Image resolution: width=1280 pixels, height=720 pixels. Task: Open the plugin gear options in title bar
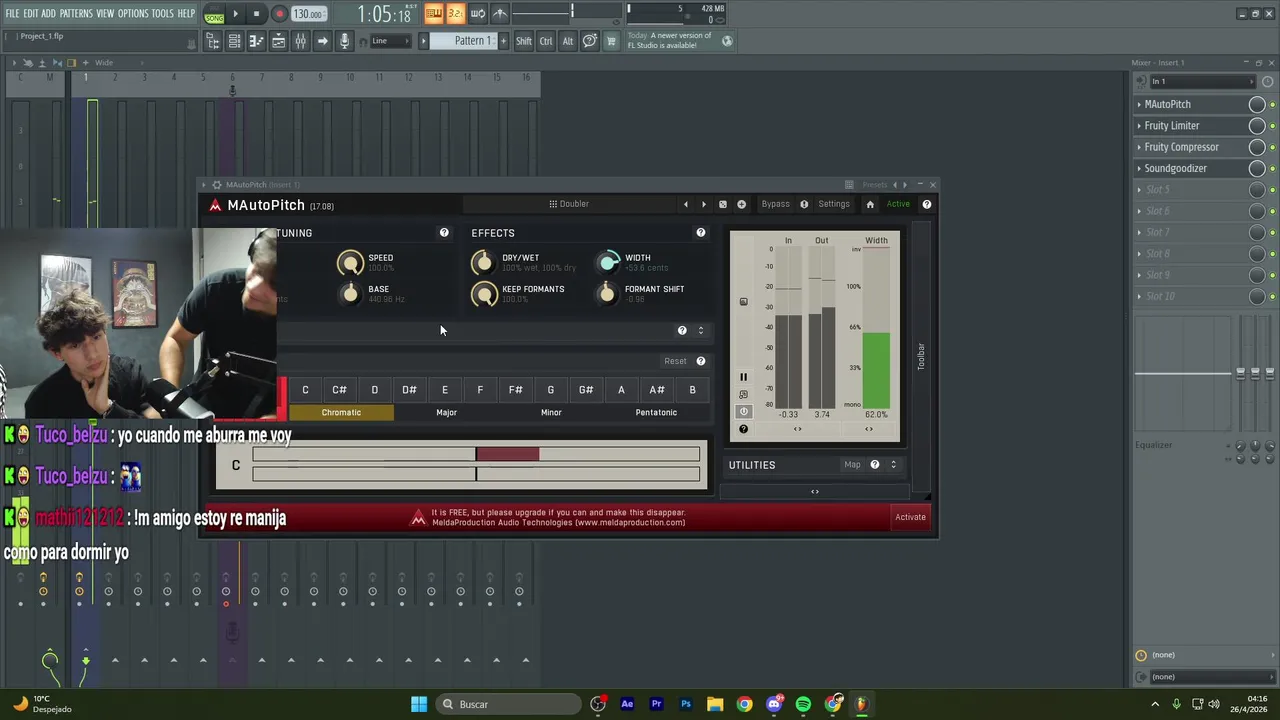point(216,185)
